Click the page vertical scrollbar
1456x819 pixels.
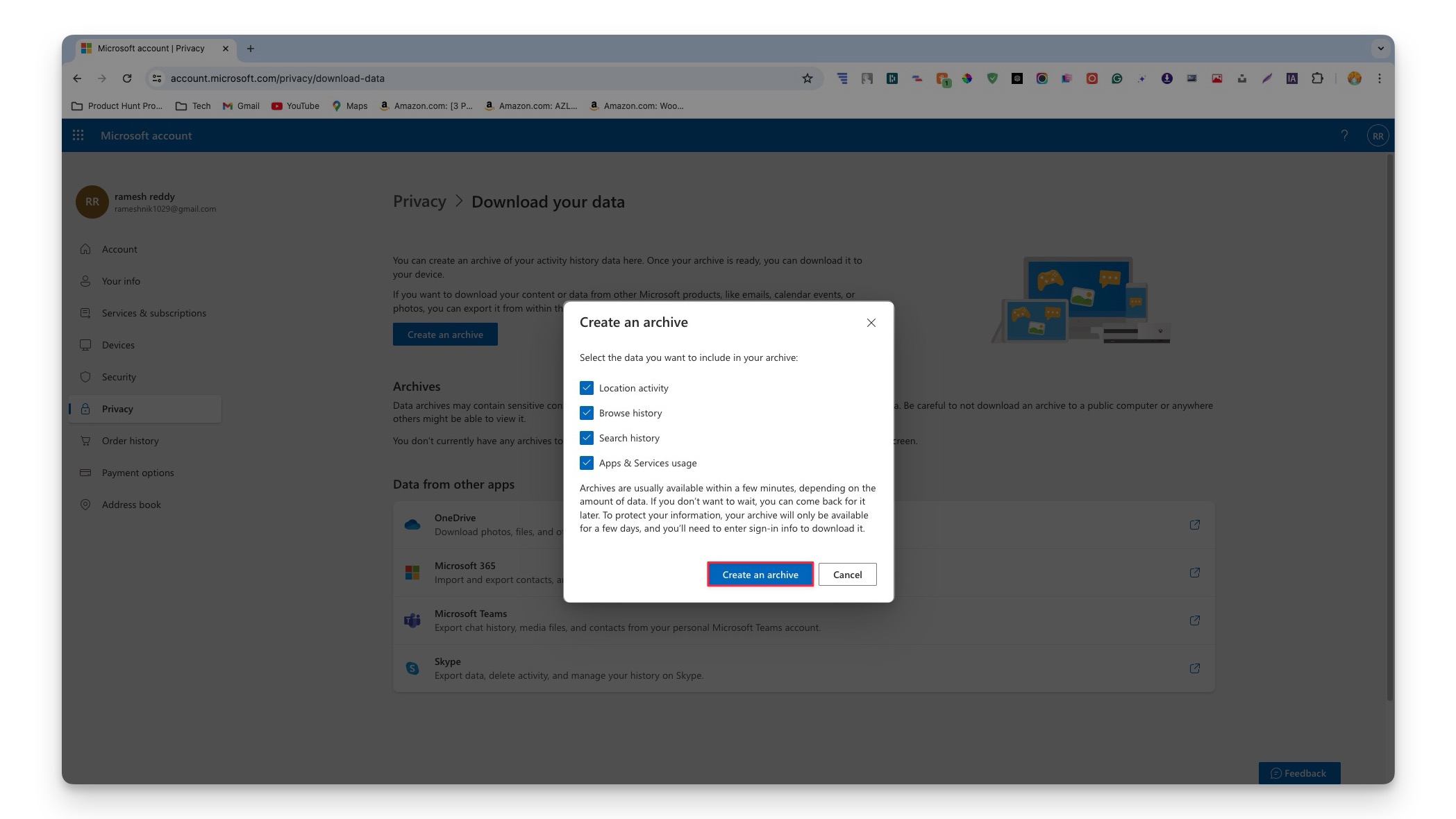tap(1389, 426)
